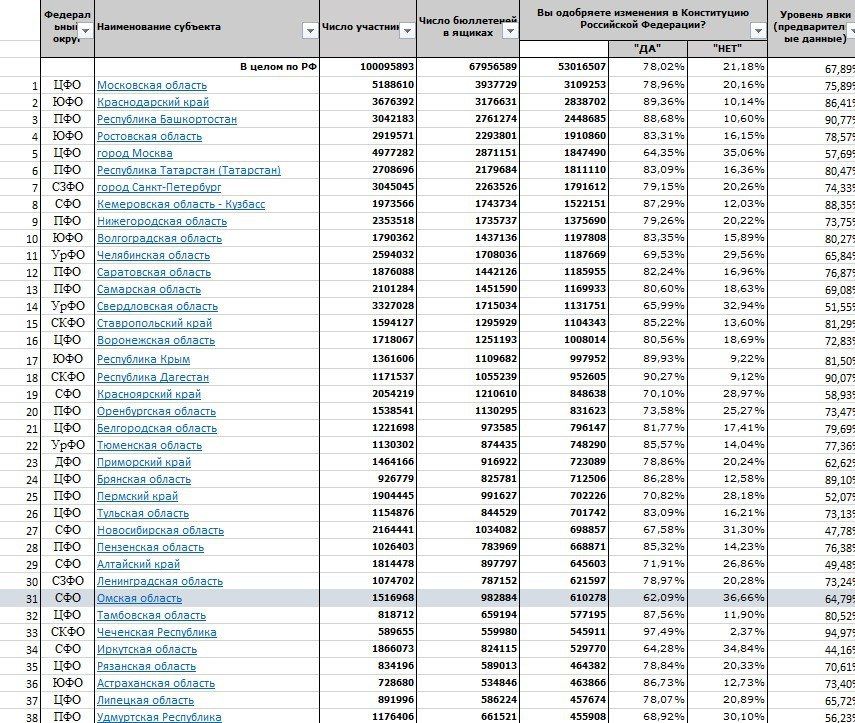
Task: Select ballots cell 982884 in Омская row
Action: tap(468, 598)
